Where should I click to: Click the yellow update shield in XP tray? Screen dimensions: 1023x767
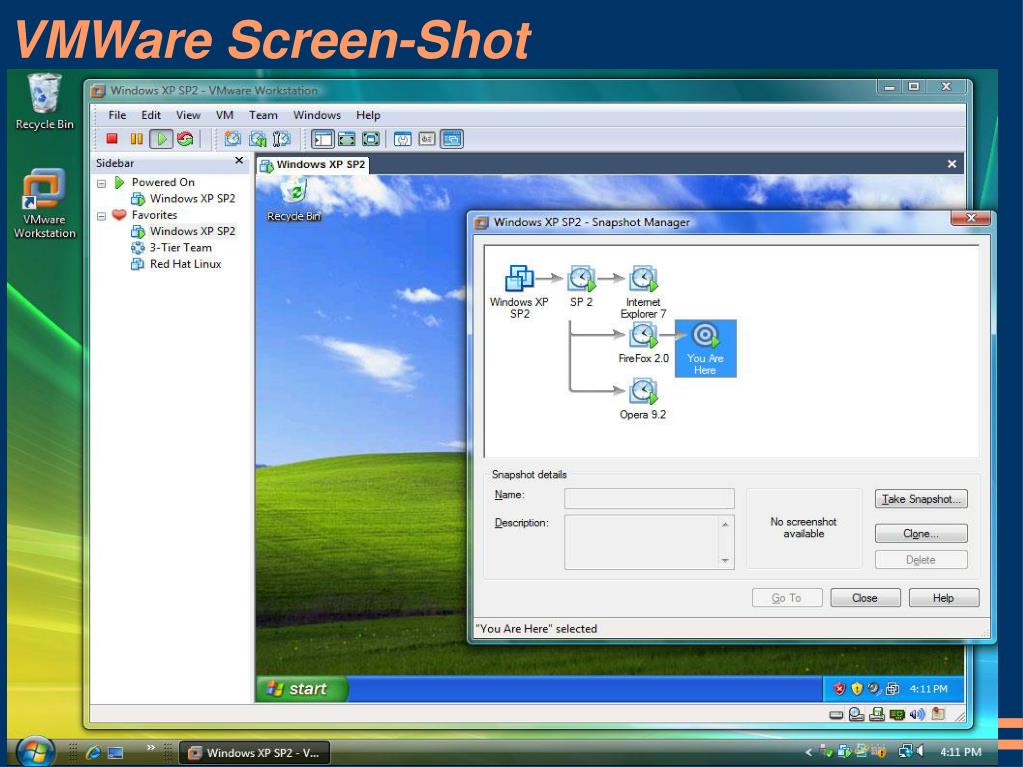[857, 689]
